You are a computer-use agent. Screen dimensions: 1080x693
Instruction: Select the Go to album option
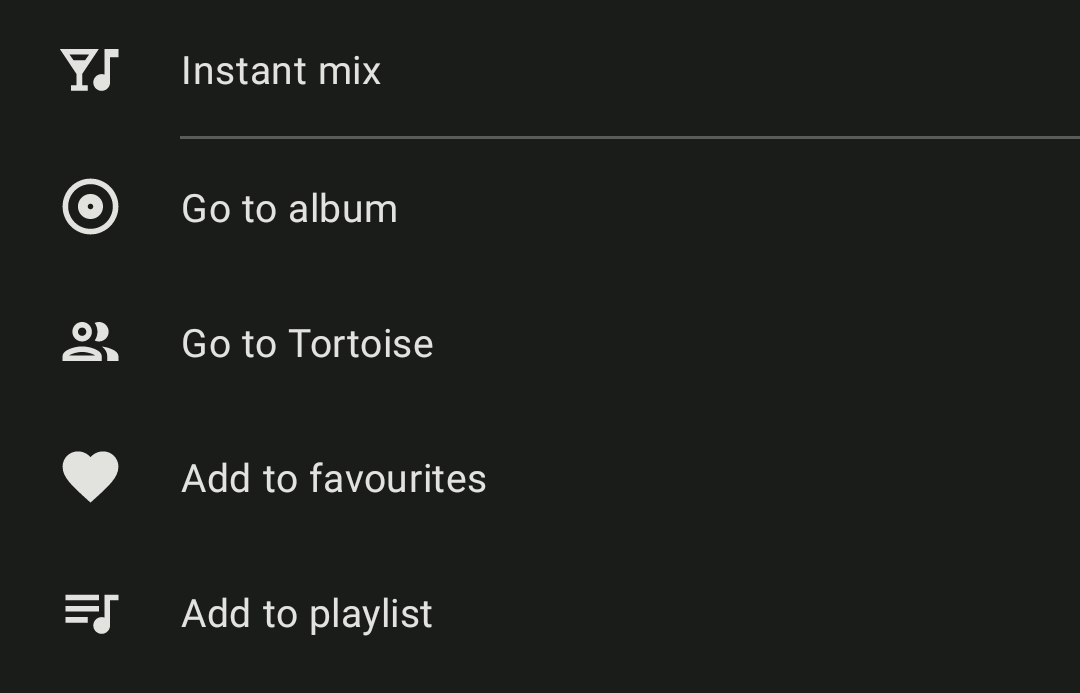click(x=289, y=208)
